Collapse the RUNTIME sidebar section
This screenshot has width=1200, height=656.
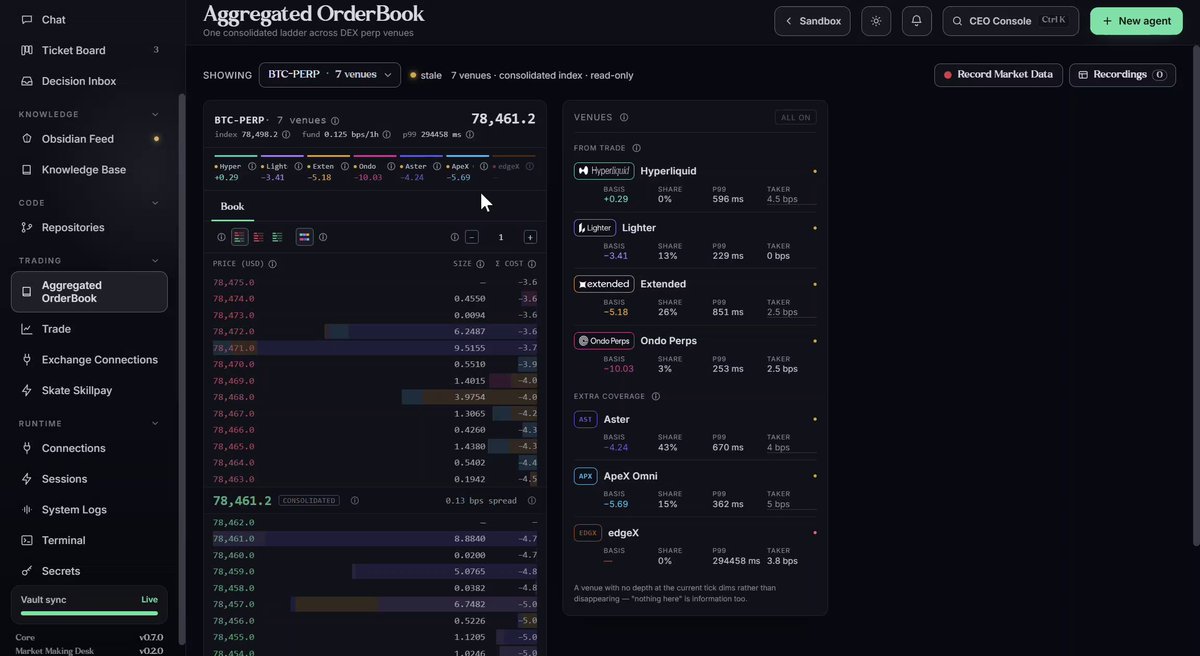155,423
